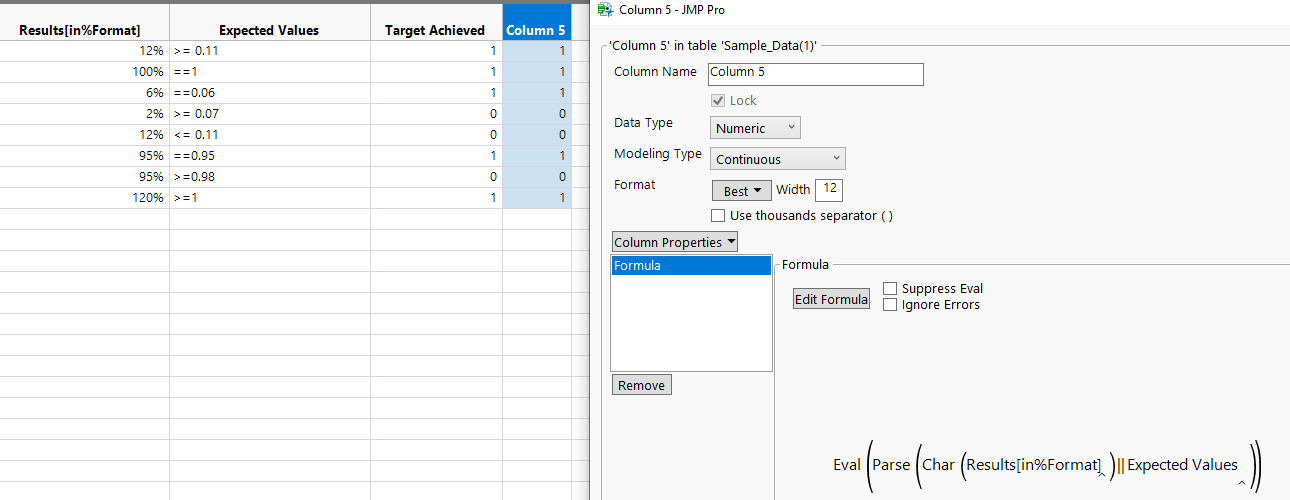Check the Suppress Eval box
1290x500 pixels.
890,289
